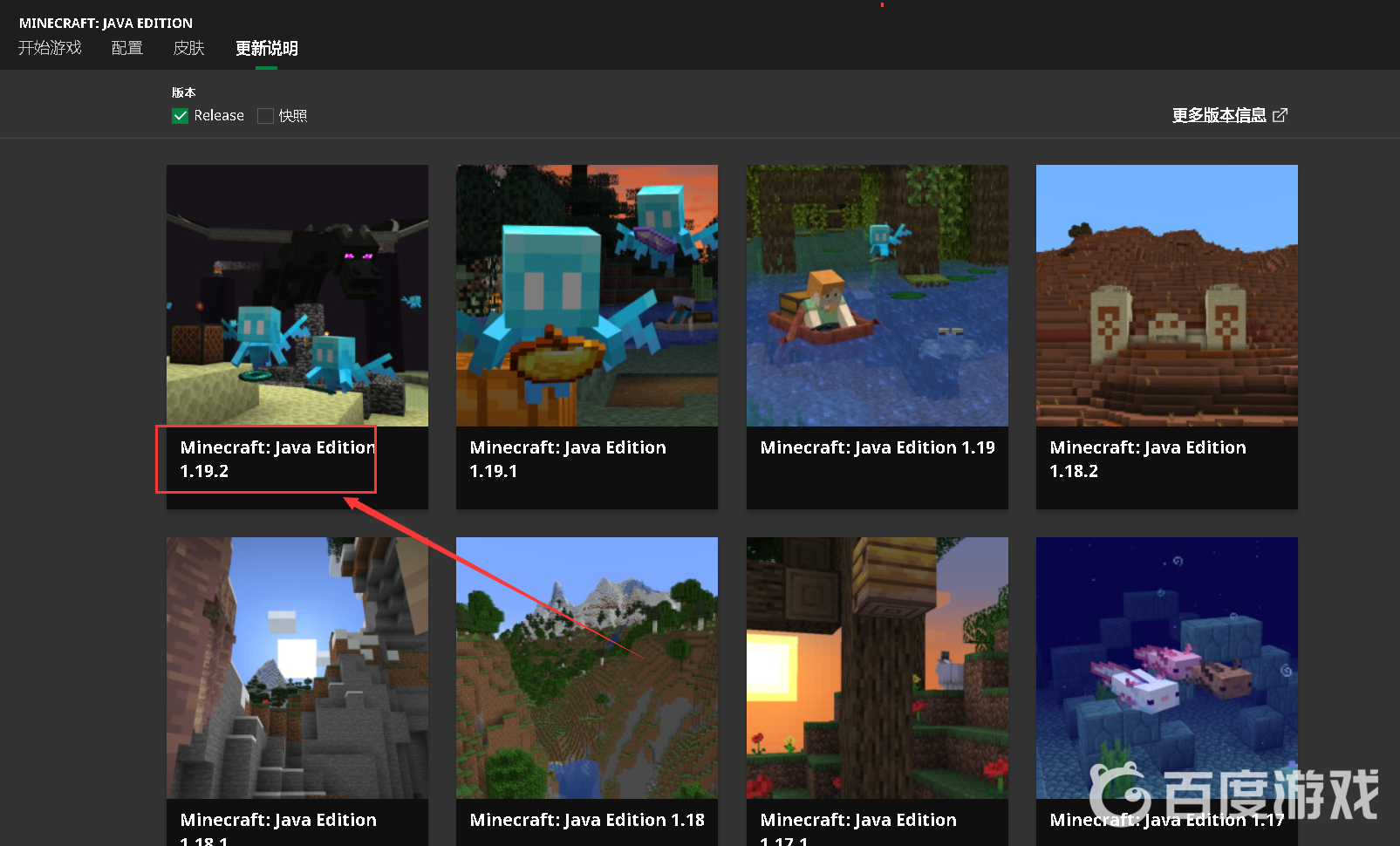Open the 1.17.1 sunset tree thumbnail
Image resolution: width=1400 pixels, height=846 pixels.
point(877,667)
